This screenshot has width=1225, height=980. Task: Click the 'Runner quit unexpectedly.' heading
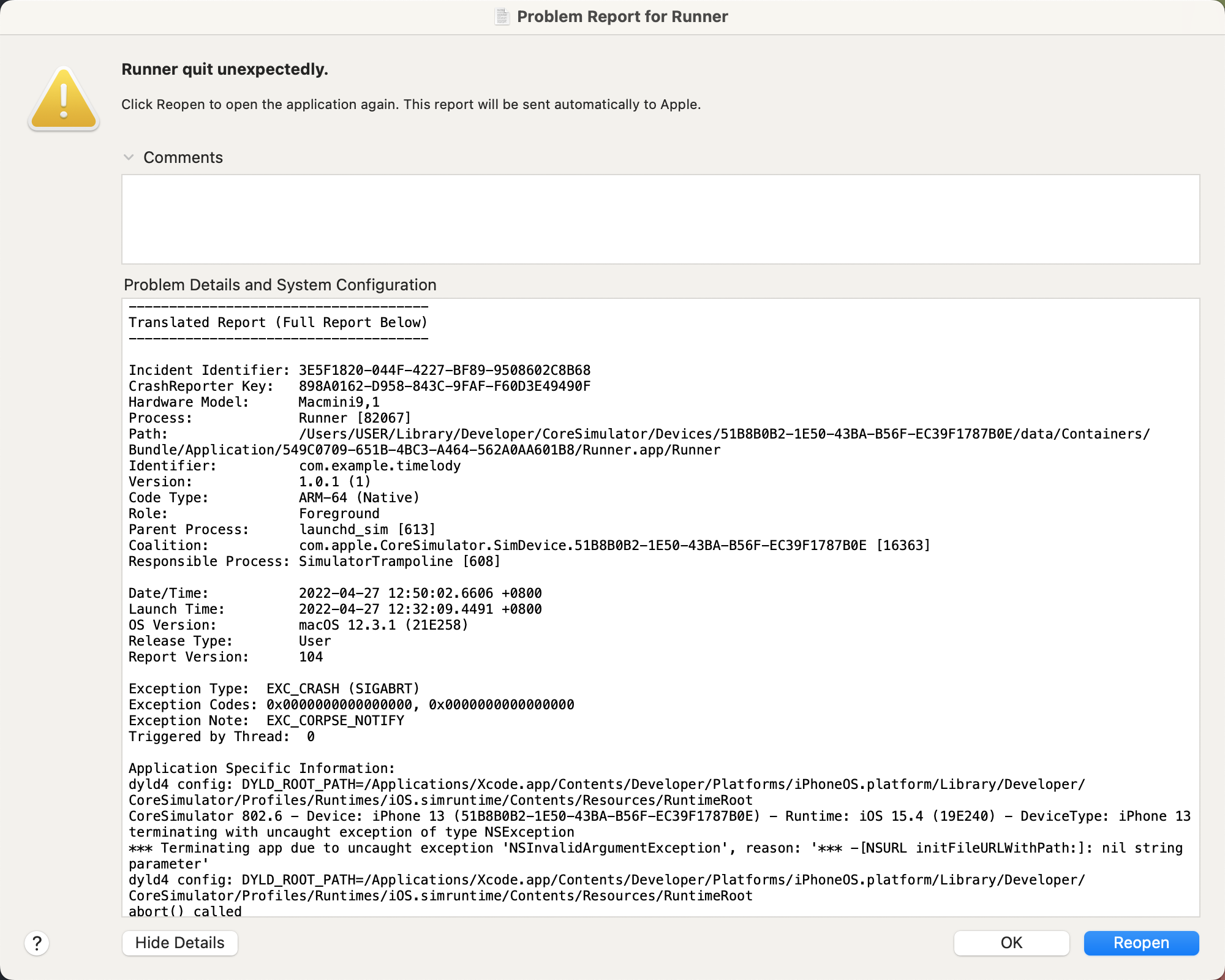coord(225,69)
